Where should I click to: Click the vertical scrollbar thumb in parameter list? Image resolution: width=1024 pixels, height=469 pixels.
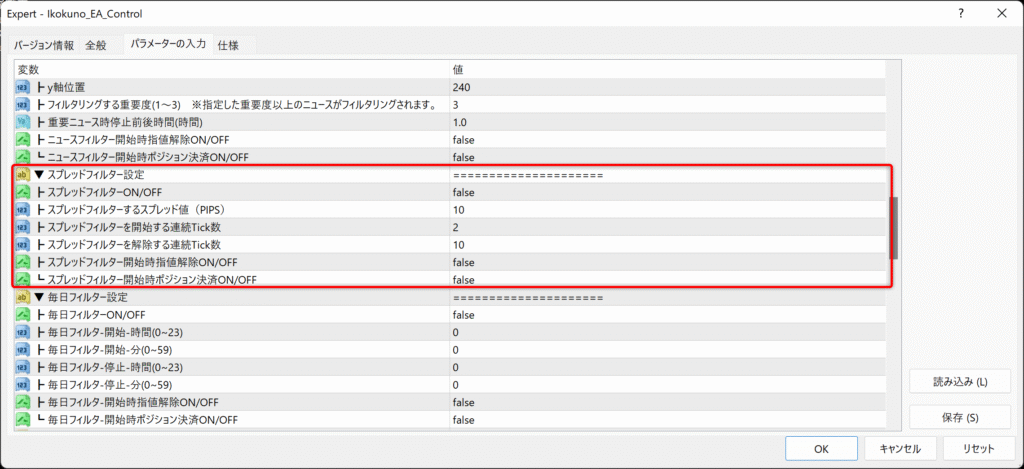click(894, 225)
